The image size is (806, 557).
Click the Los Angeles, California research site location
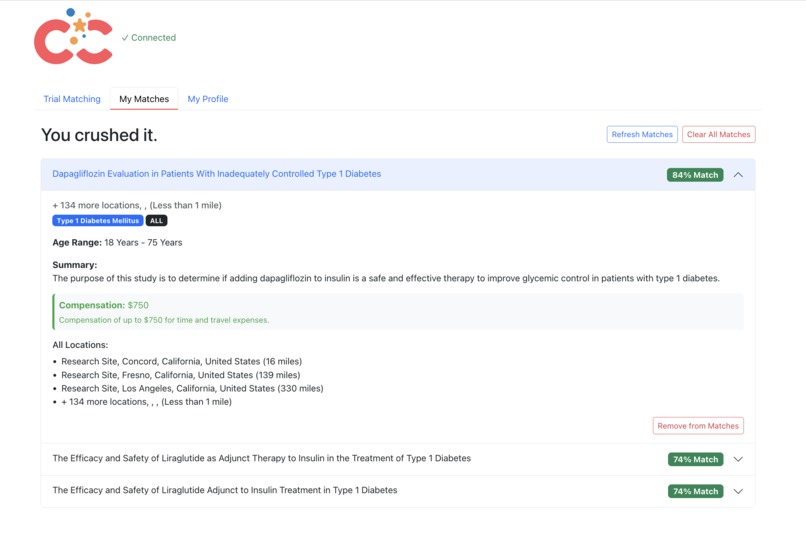click(192, 388)
